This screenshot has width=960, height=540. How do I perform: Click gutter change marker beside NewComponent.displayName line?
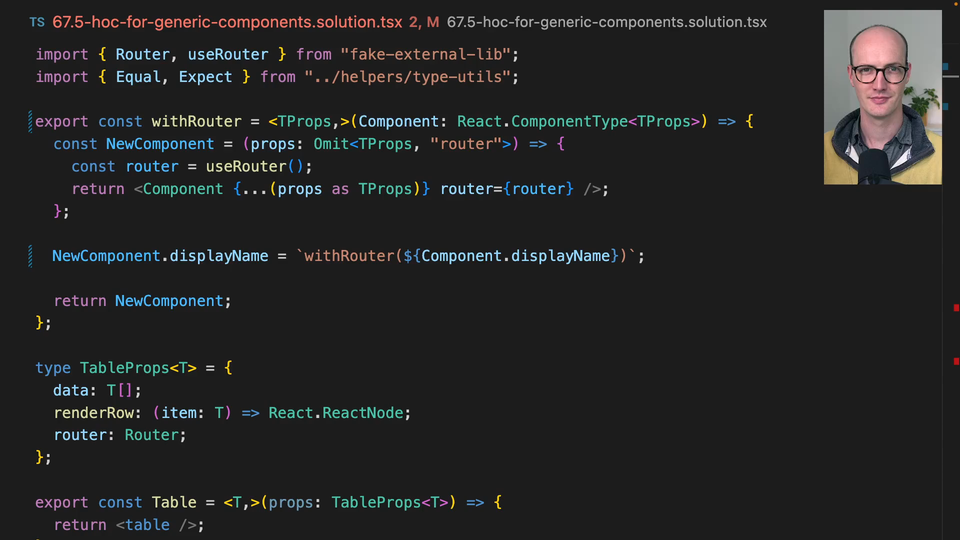click(31, 256)
